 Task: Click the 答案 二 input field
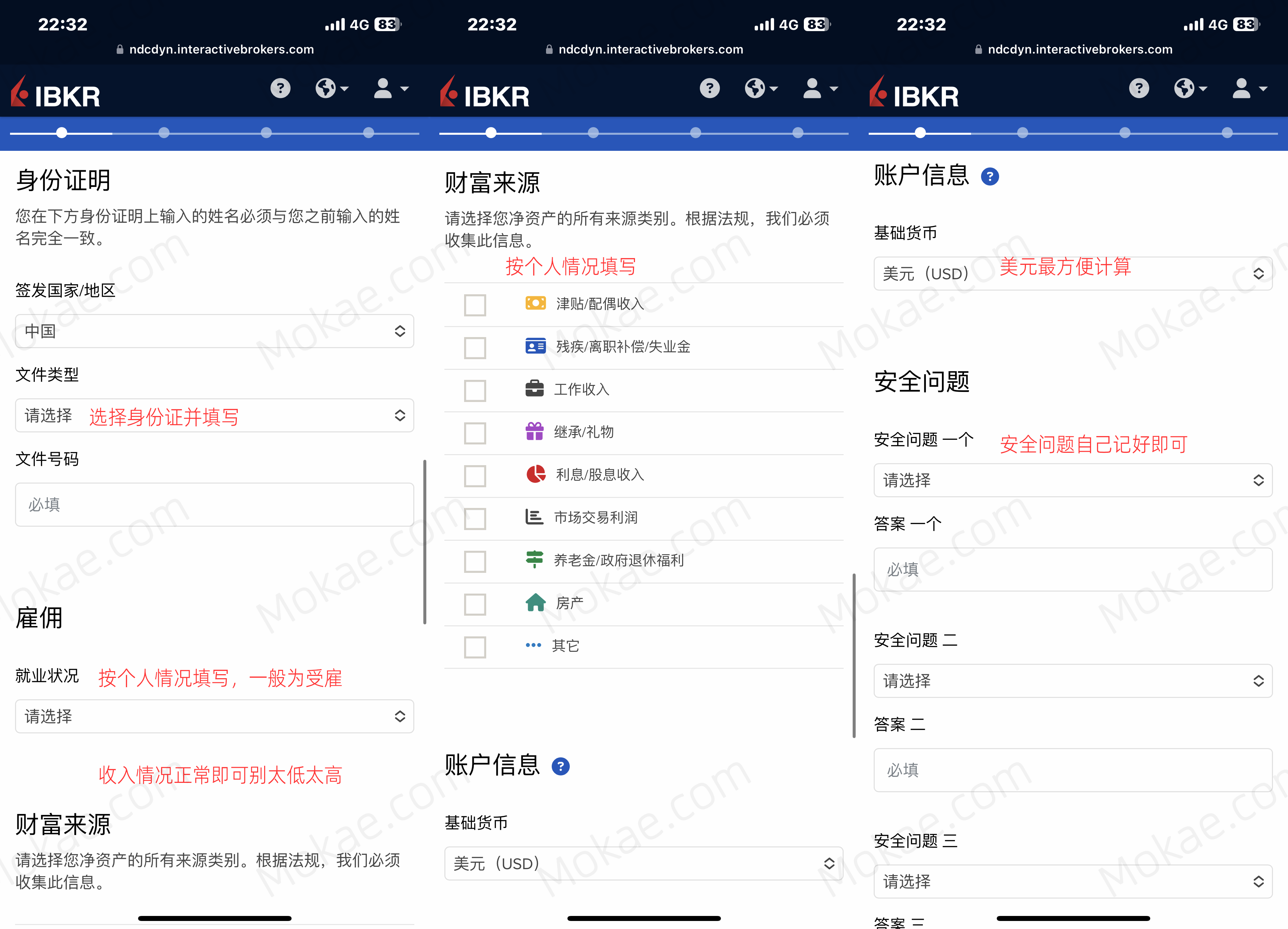point(1073,769)
